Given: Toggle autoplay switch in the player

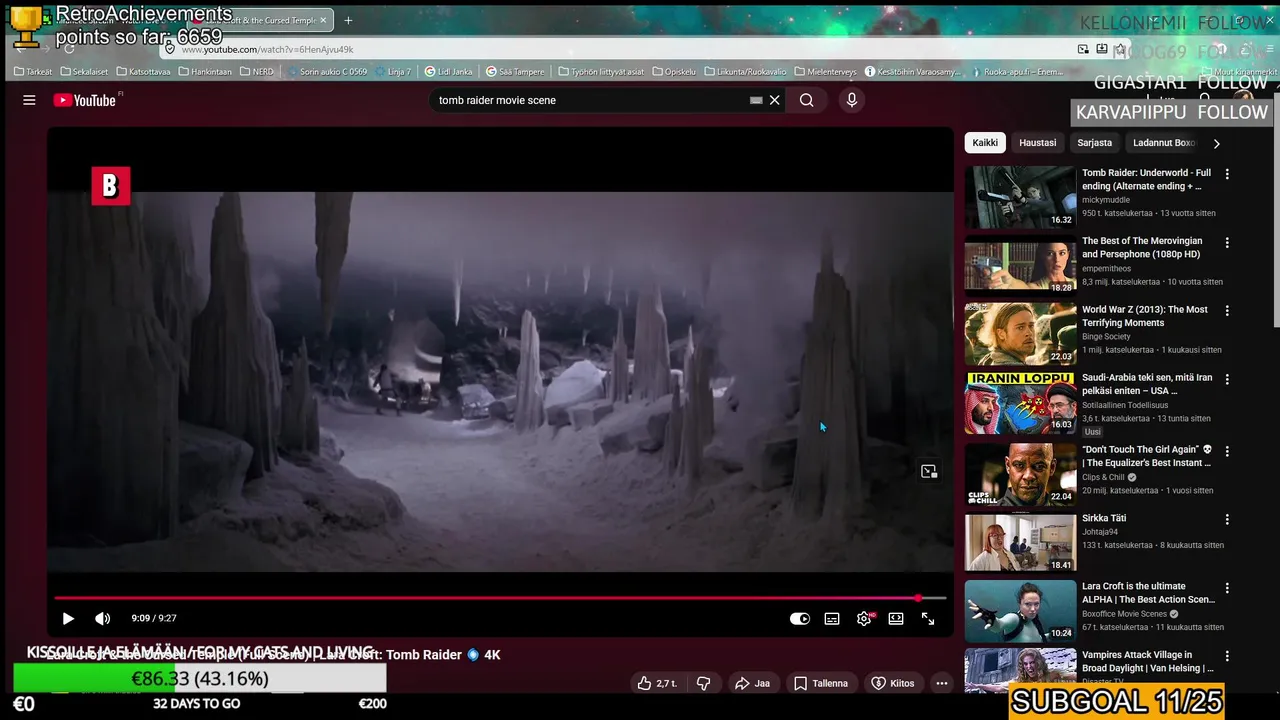Looking at the screenshot, I should click(x=799, y=619).
